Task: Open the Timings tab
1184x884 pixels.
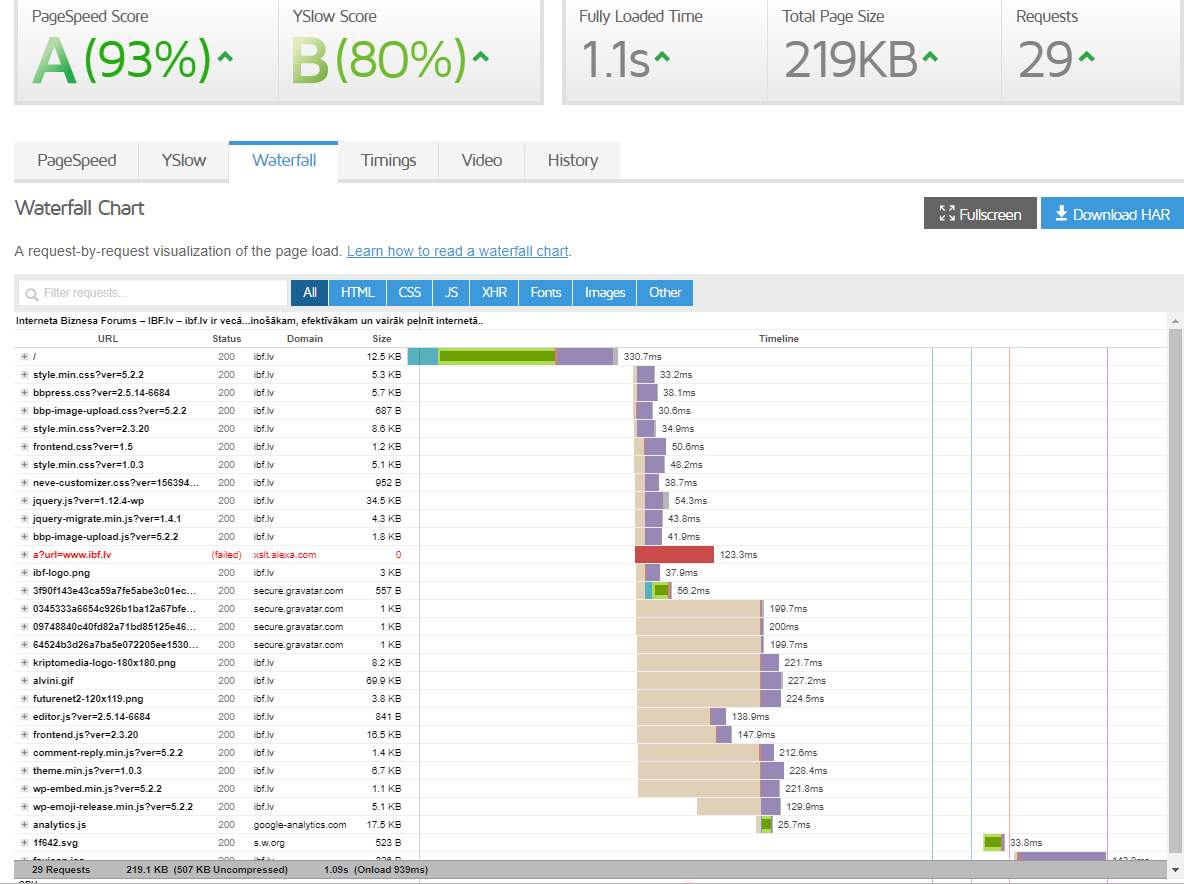Action: pyautogui.click(x=388, y=160)
